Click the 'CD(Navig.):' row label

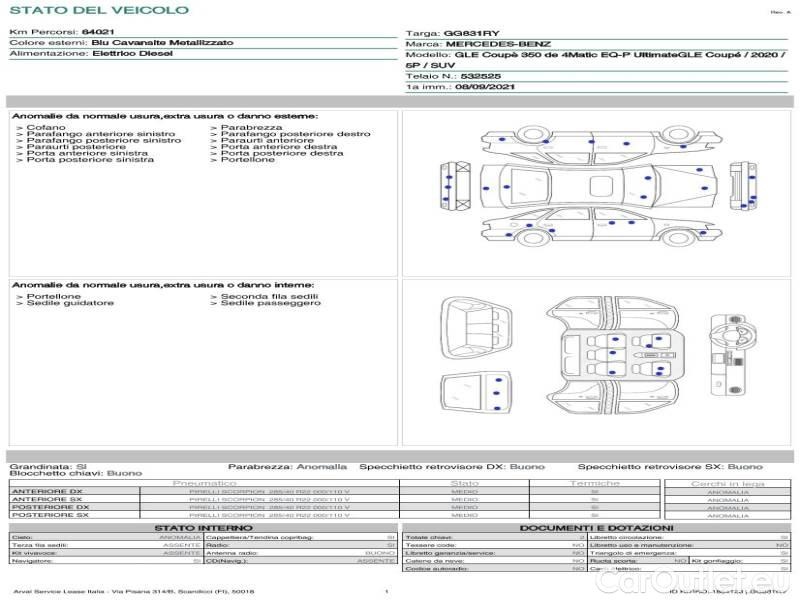(x=226, y=561)
